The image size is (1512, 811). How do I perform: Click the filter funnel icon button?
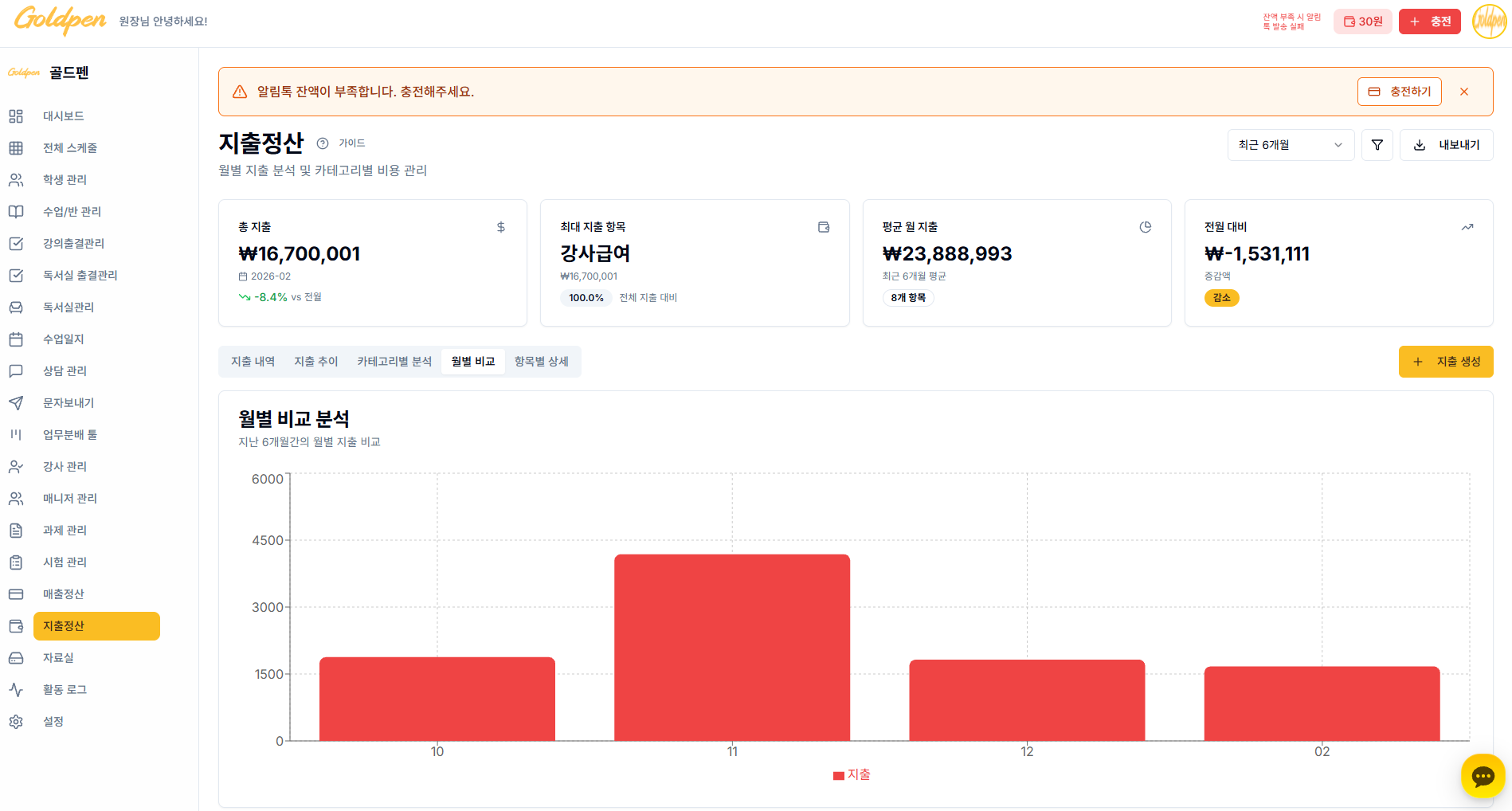point(1377,145)
